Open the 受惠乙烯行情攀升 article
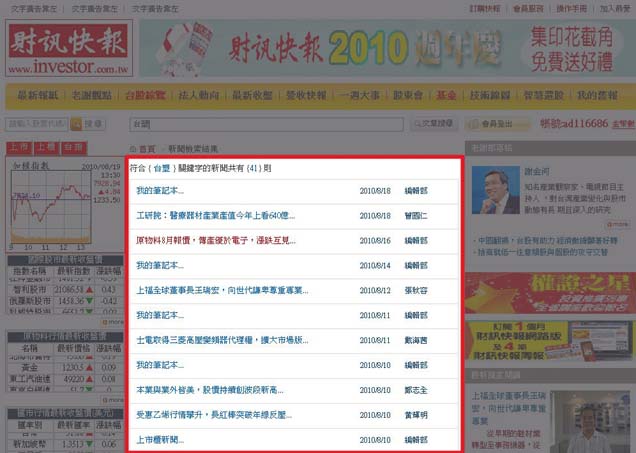636x453 pixels. (214, 415)
